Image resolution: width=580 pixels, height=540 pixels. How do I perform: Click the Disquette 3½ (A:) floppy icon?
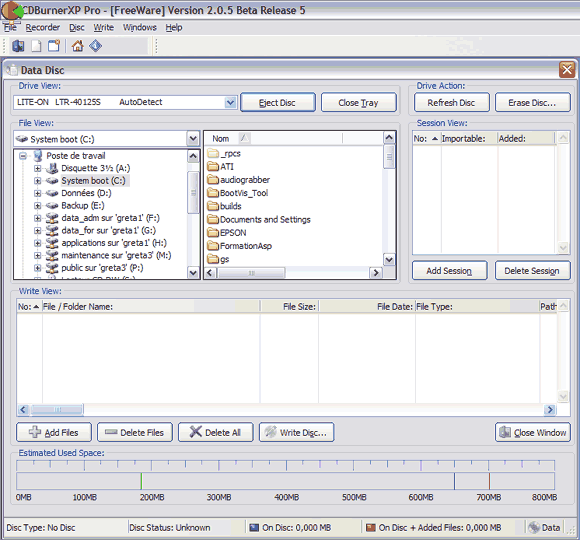click(52, 168)
